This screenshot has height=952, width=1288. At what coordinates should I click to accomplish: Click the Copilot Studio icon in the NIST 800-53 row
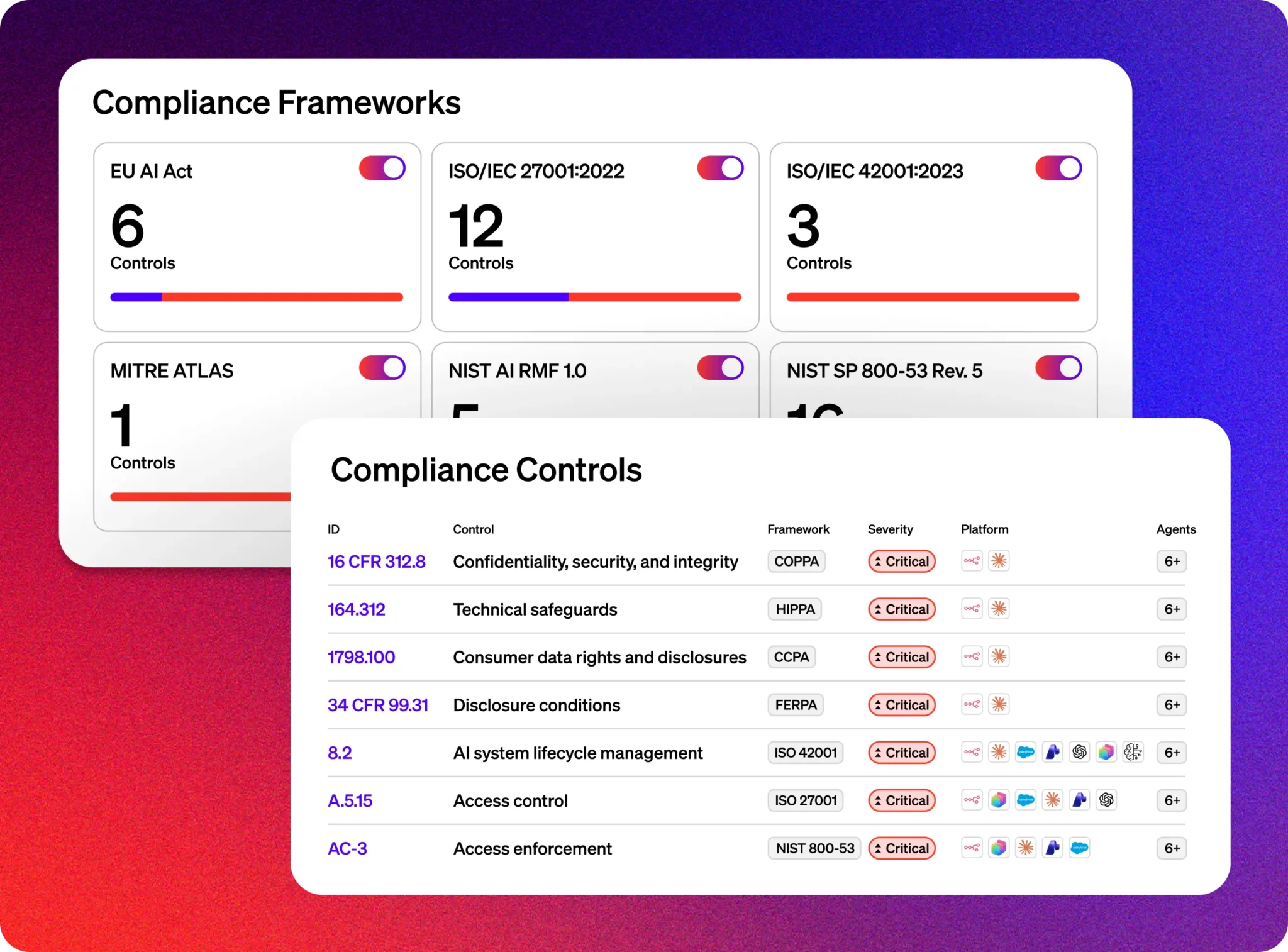[x=999, y=848]
